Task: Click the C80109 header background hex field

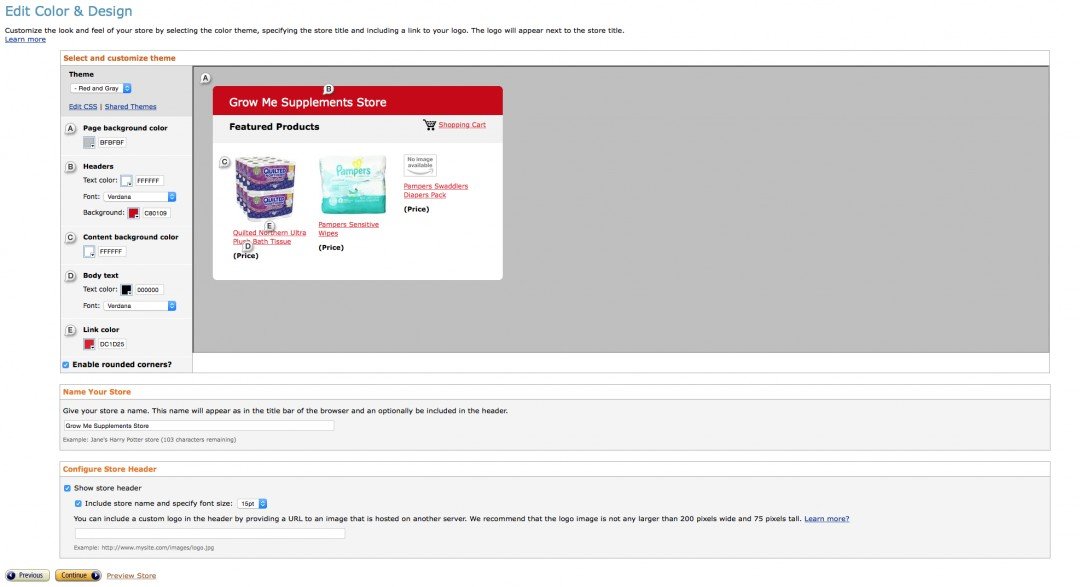Action: point(156,214)
